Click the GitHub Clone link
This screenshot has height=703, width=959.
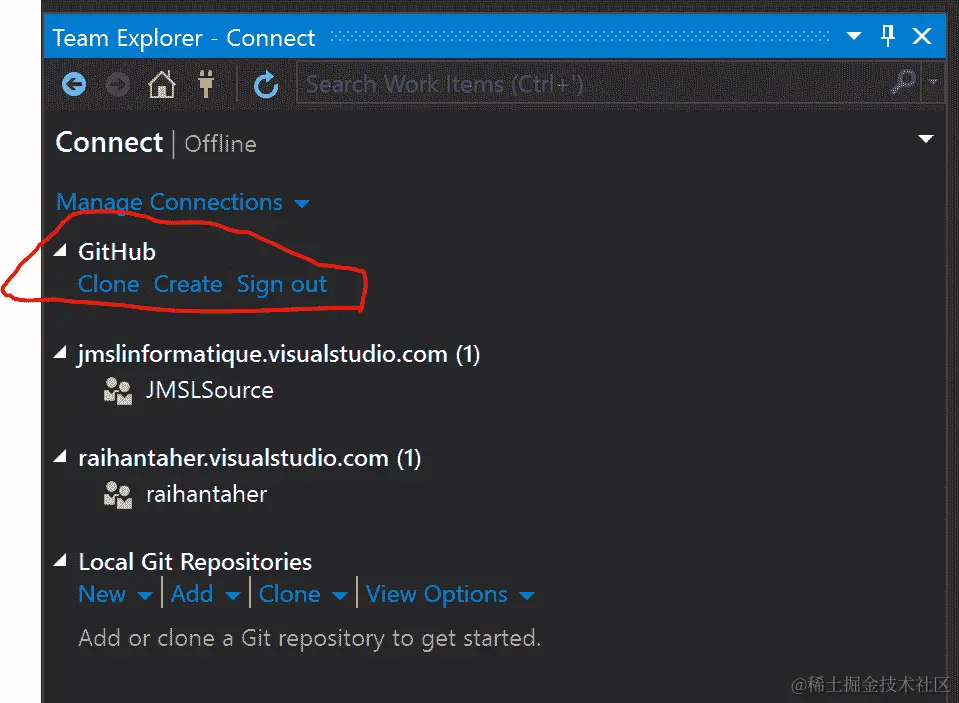tap(109, 284)
